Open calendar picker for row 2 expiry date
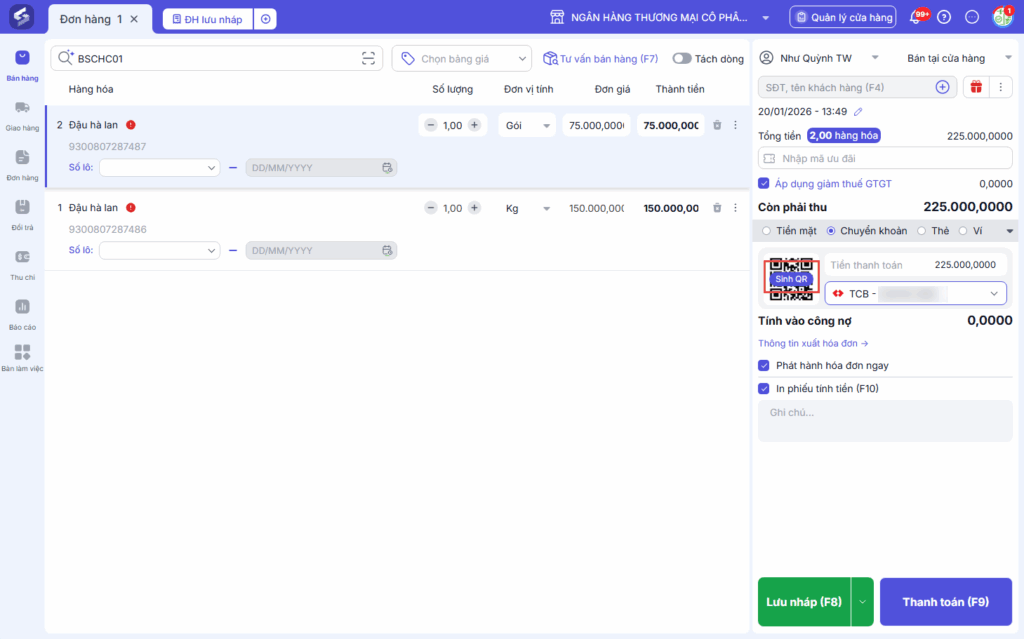 387,168
